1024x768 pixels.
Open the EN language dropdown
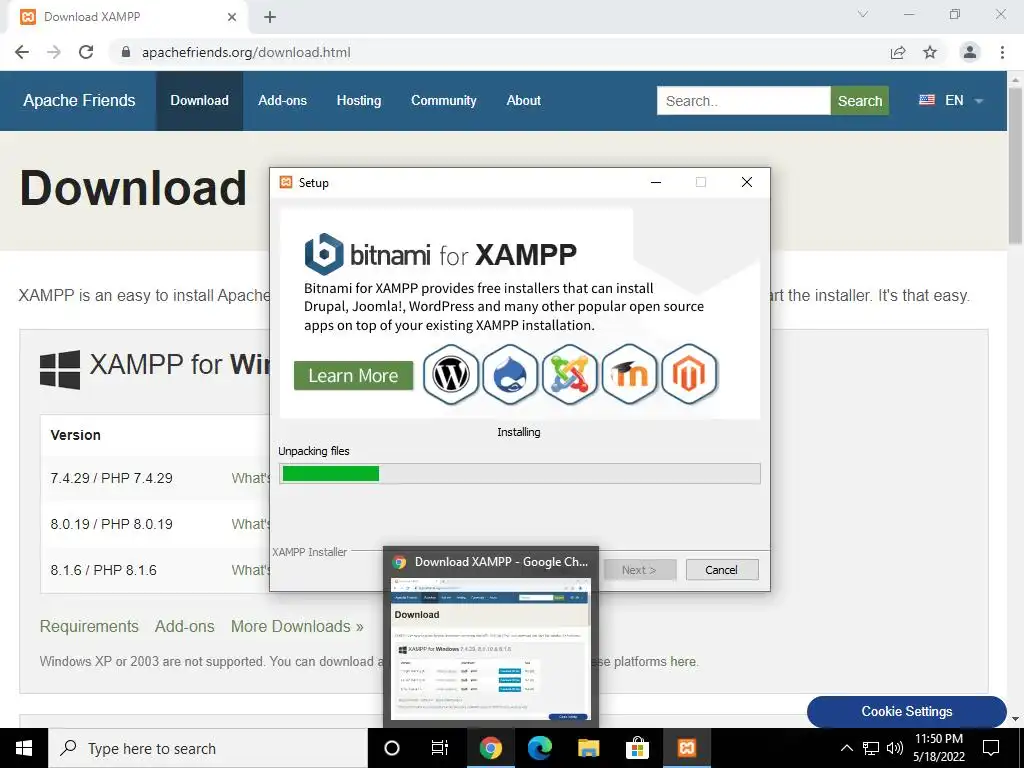952,101
